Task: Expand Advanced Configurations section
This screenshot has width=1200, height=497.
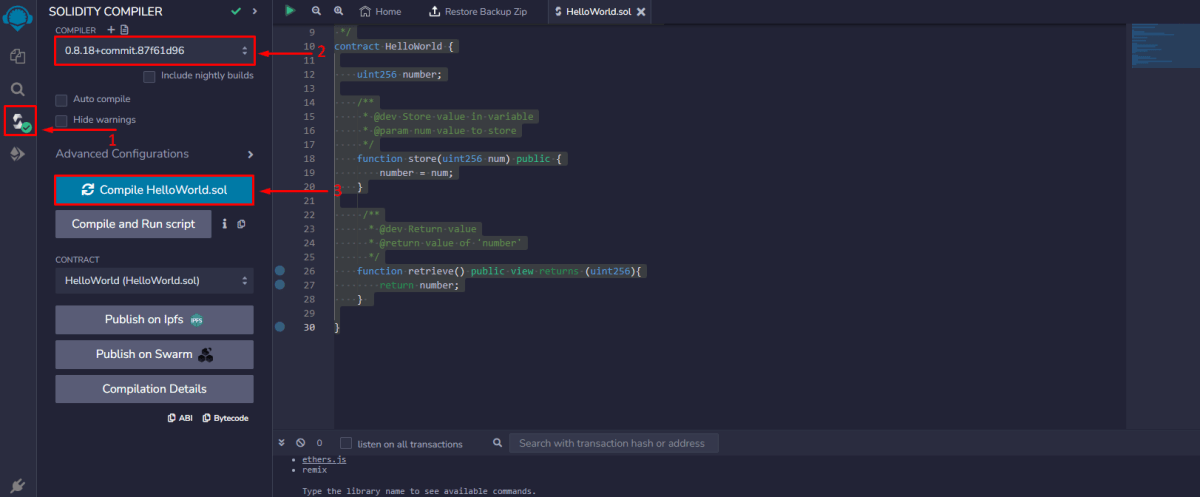Action: 155,154
